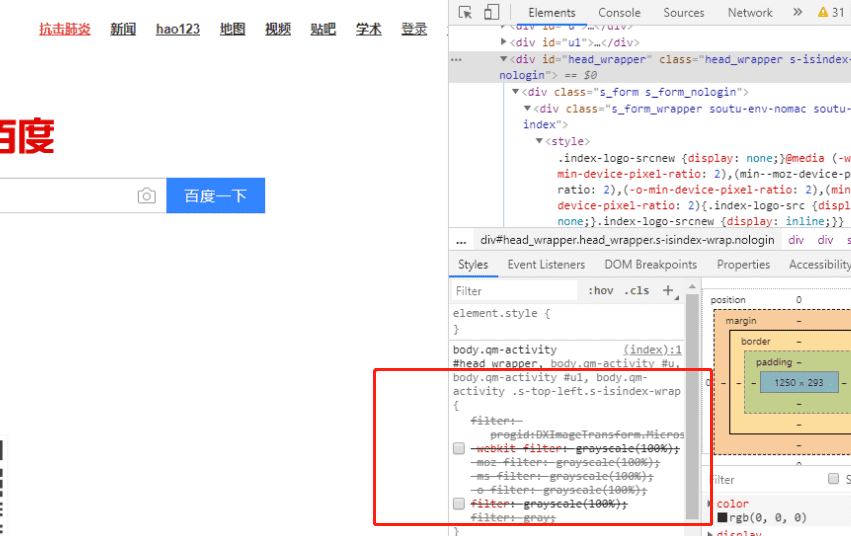Screen dimensions: 851x536
Task: Click the box model border label
Action: point(755,341)
